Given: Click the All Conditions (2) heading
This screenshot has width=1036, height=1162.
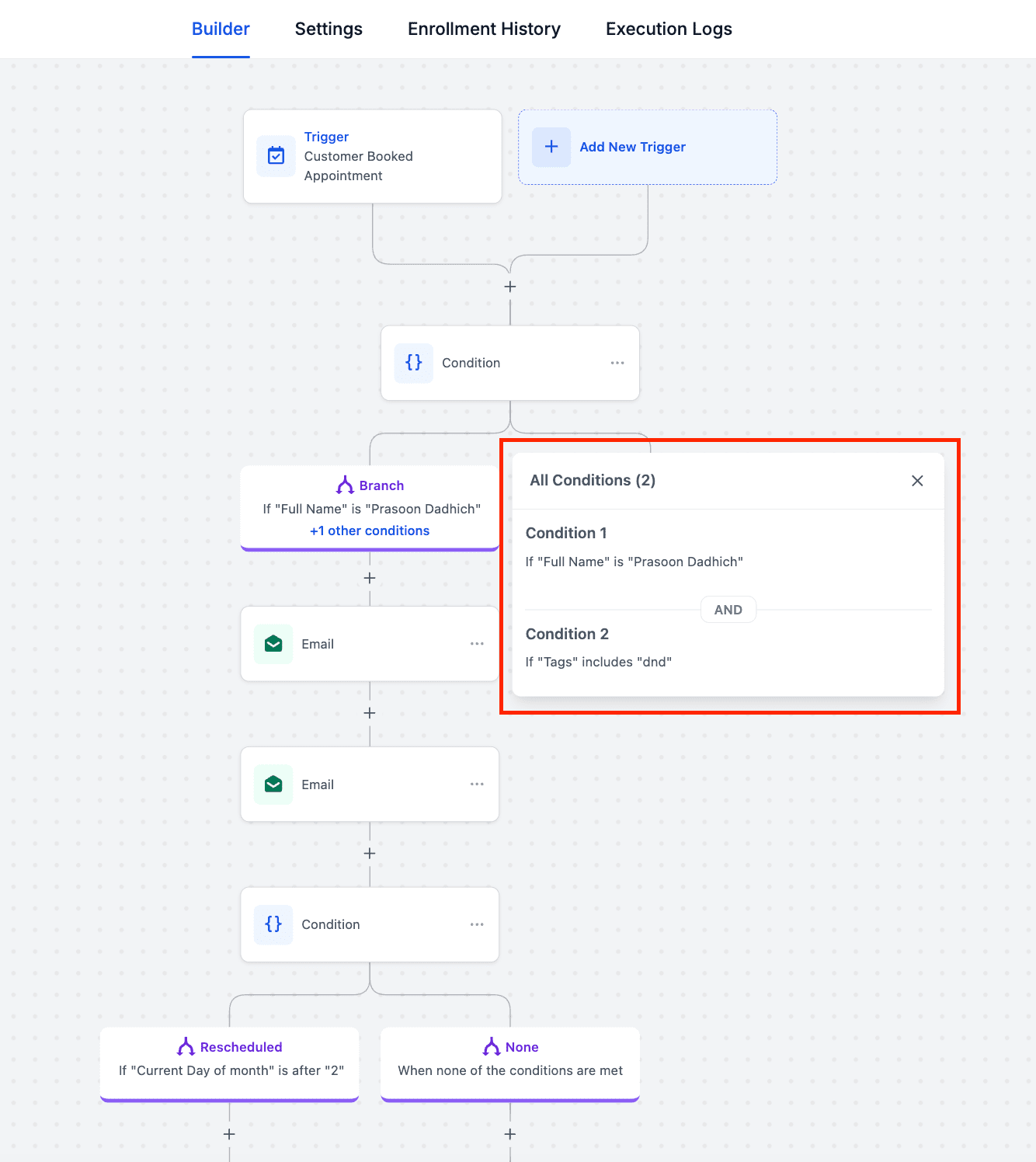Looking at the screenshot, I should [593, 480].
